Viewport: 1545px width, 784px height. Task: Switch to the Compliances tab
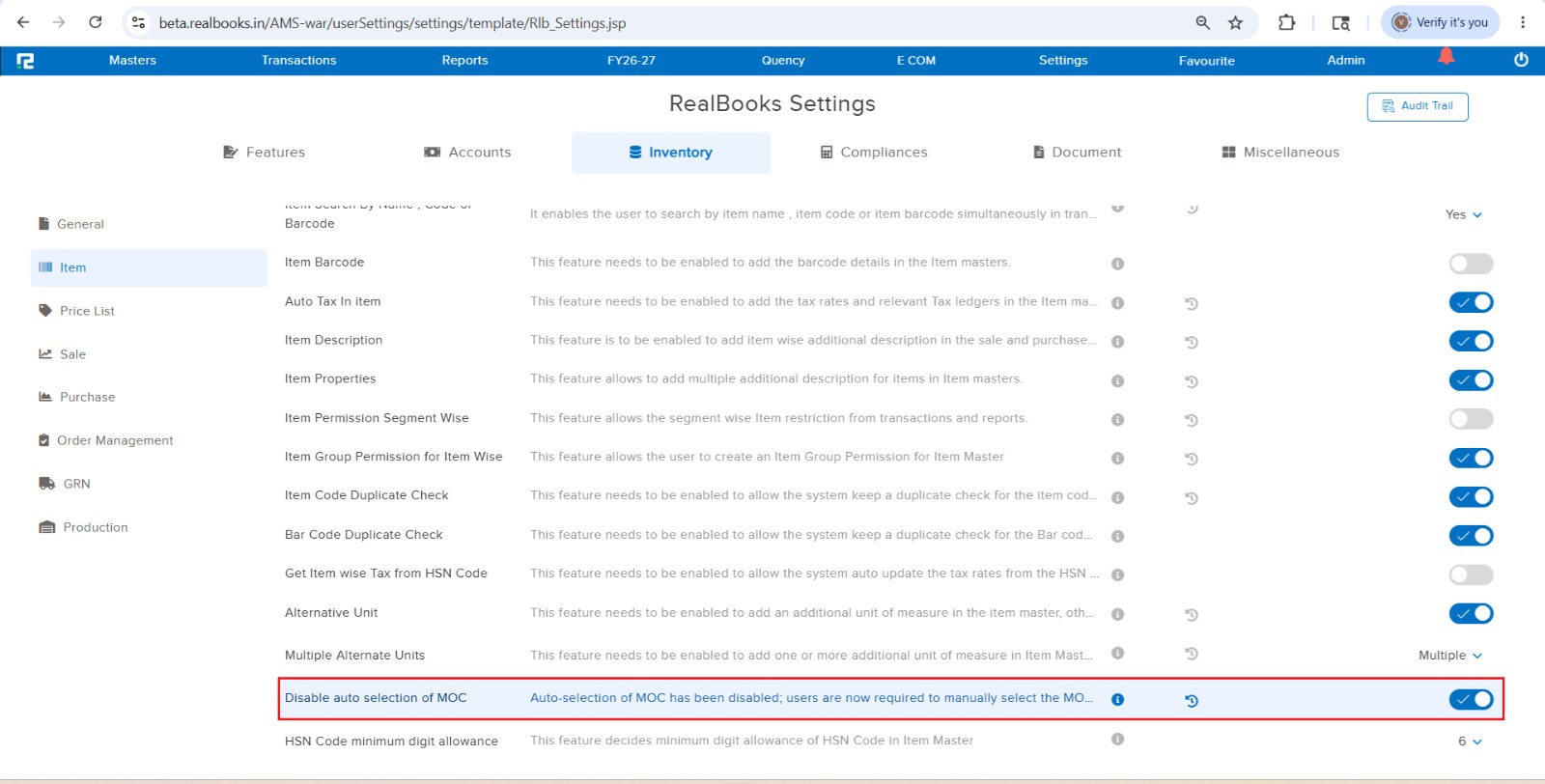[x=874, y=153]
